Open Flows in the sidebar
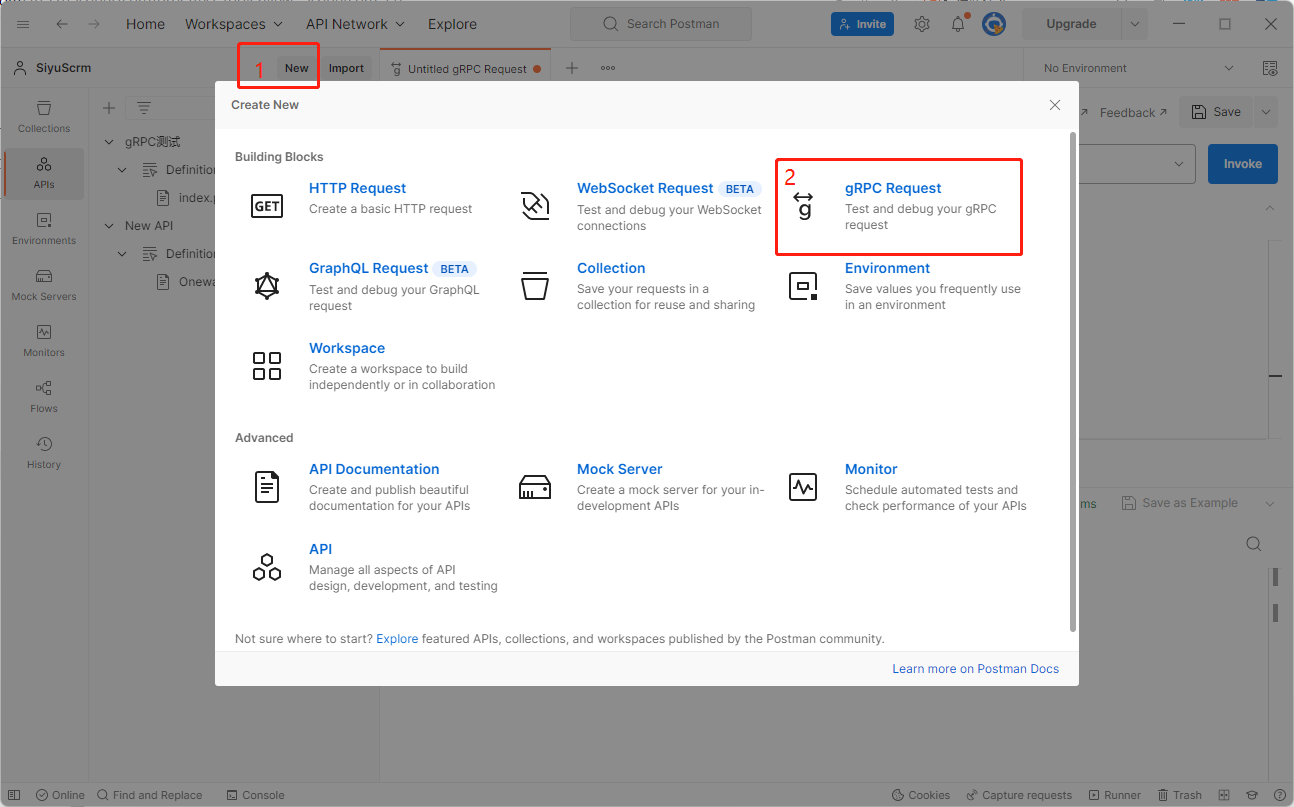 click(44, 396)
